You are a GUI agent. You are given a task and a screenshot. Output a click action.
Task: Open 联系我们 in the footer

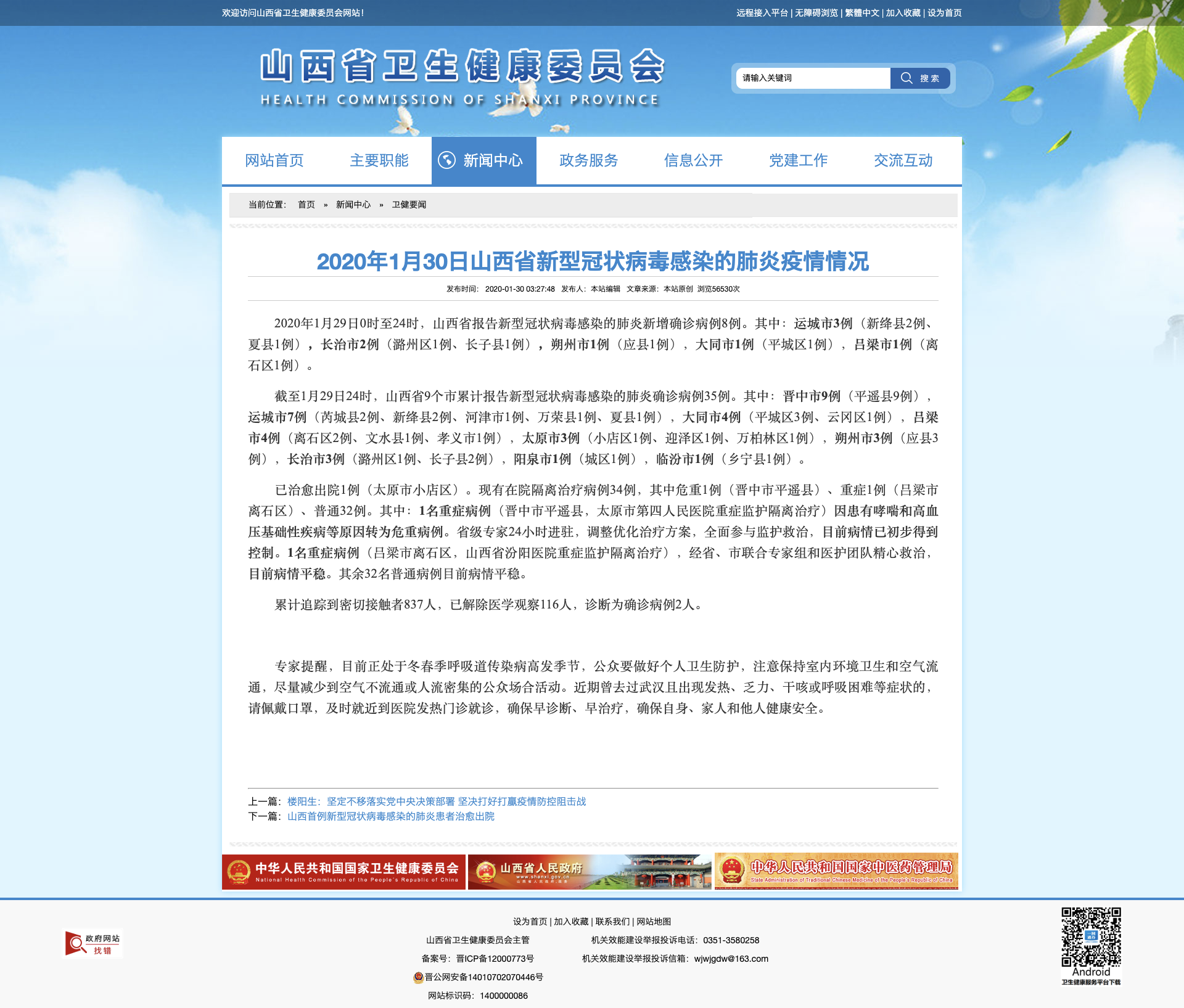pyautogui.click(x=612, y=922)
